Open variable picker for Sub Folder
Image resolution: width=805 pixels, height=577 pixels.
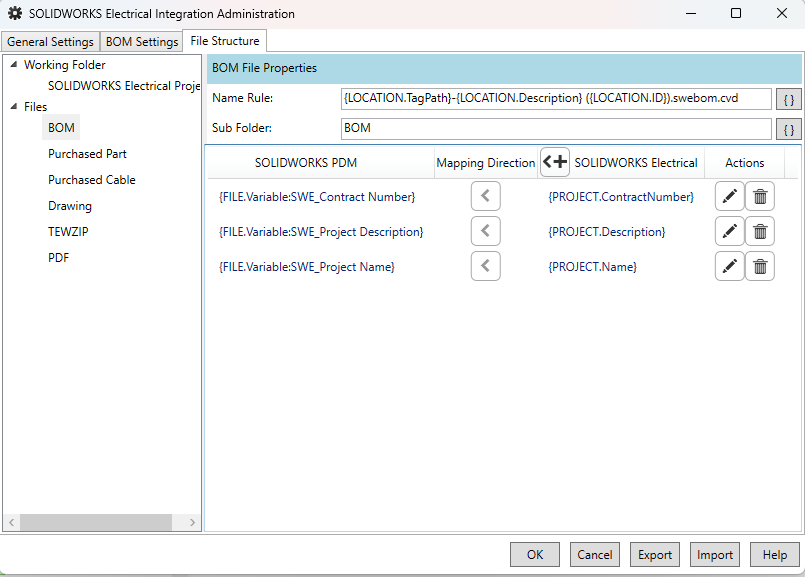coord(789,129)
